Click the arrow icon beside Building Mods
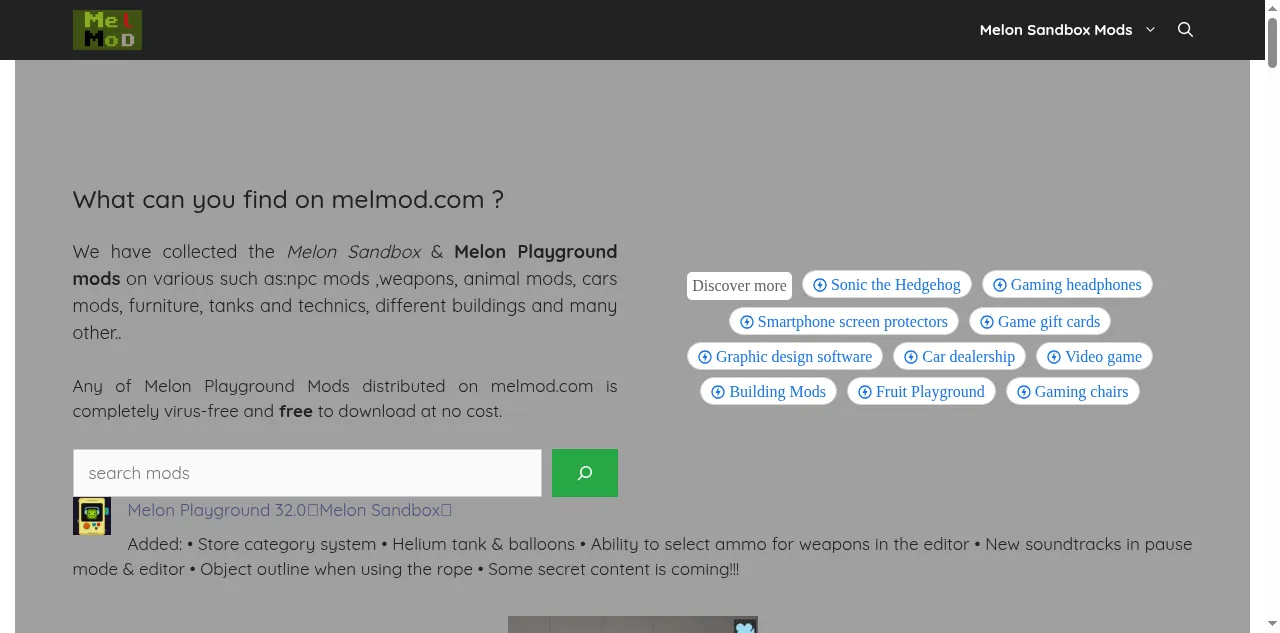 pos(718,392)
